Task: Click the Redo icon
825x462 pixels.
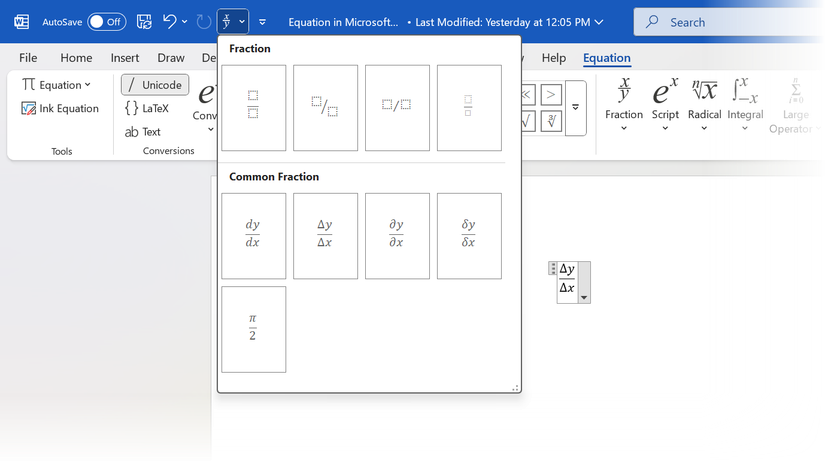Action: [203, 22]
